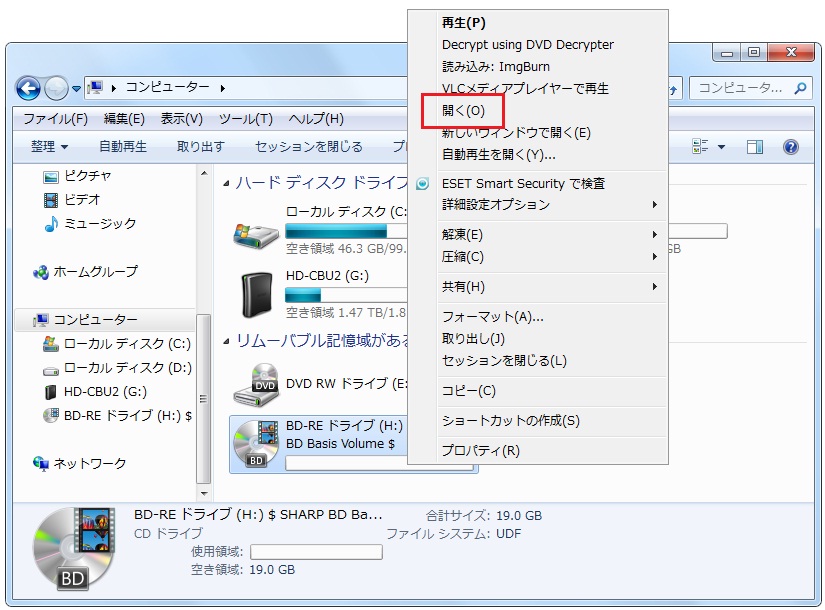
Task: Click the 自動再生 toolbar button
Action: [x=123, y=146]
